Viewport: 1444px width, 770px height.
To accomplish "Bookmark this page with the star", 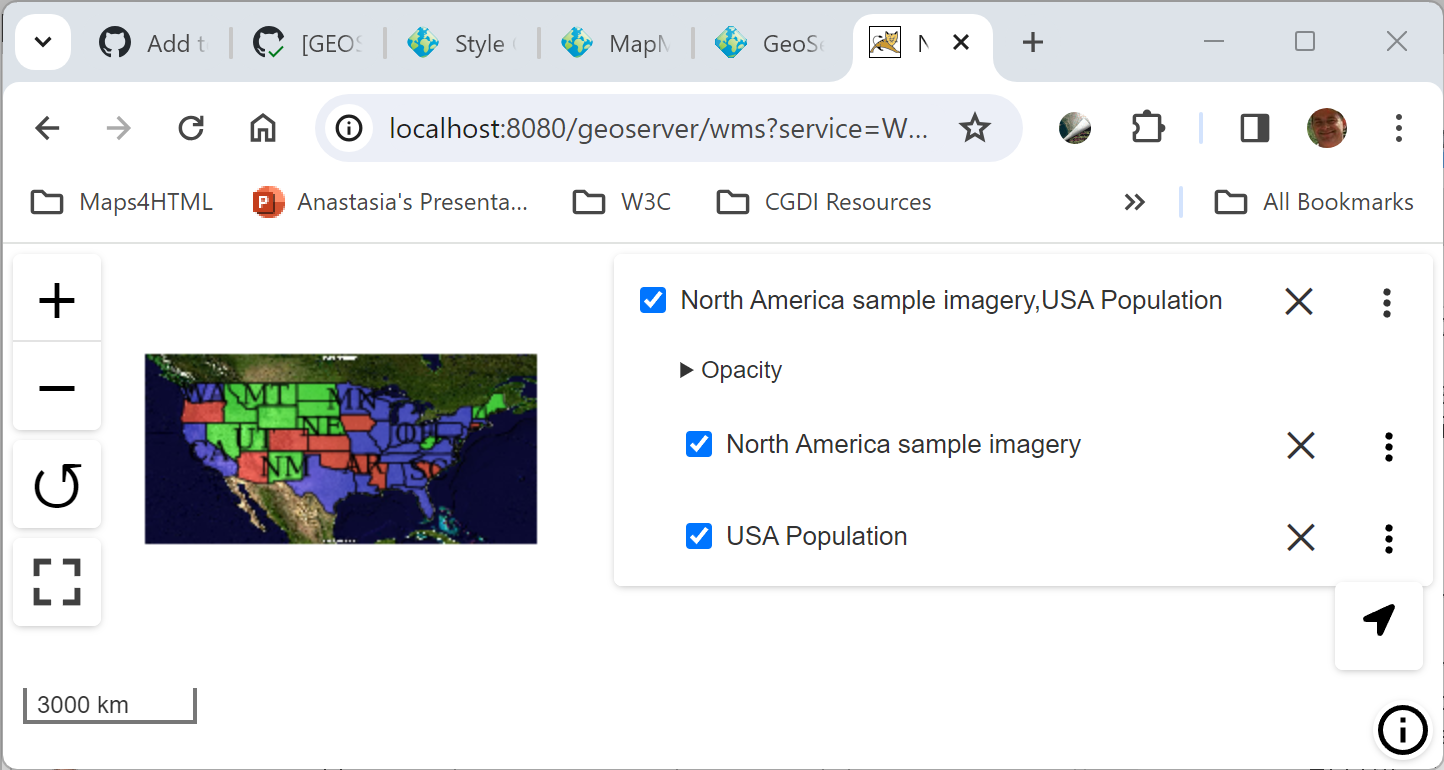I will click(x=974, y=128).
